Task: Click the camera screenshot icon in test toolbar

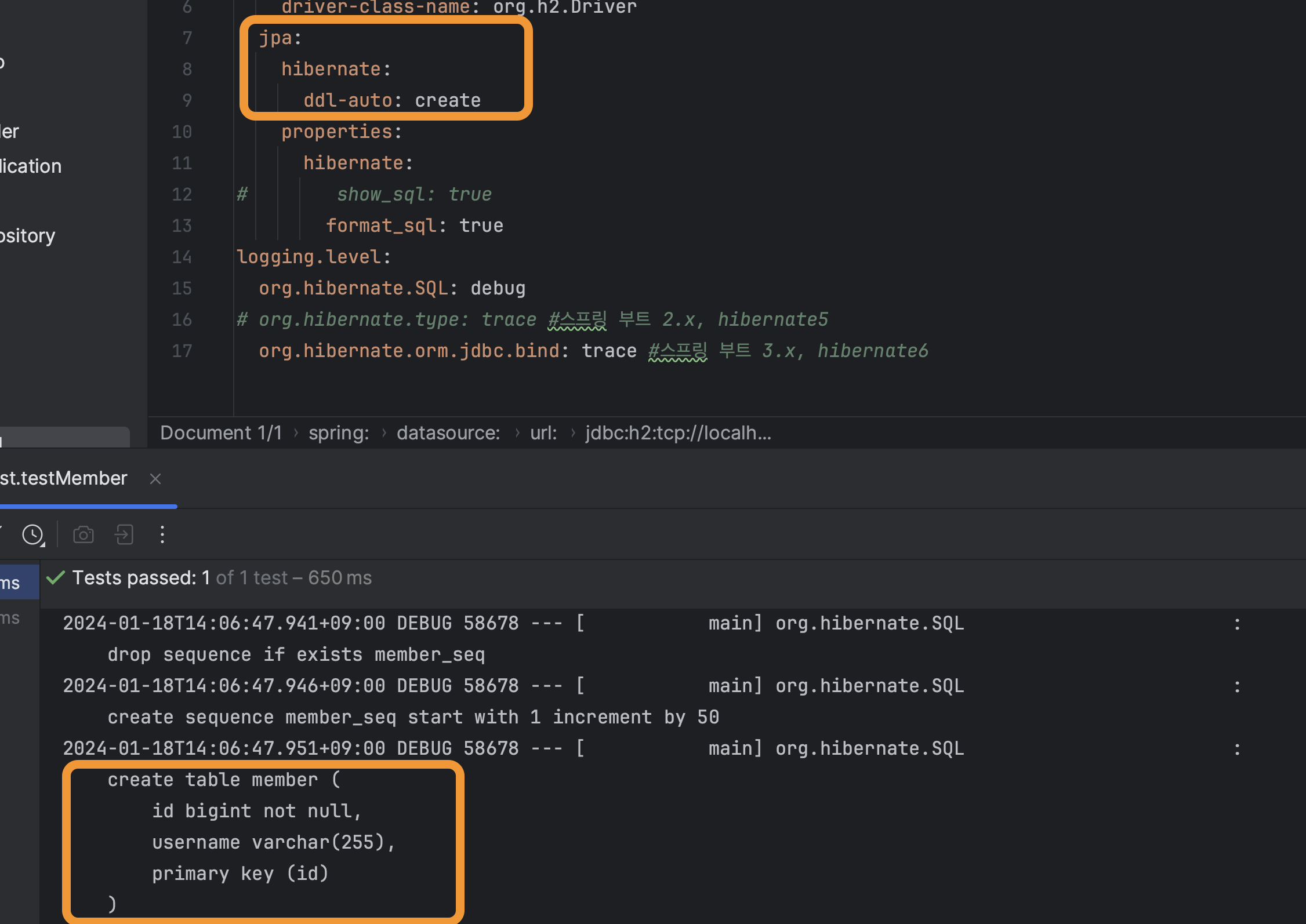Action: click(x=84, y=534)
